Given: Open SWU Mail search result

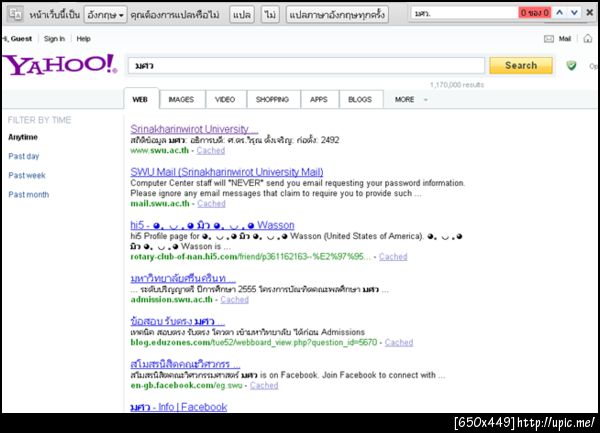Looking at the screenshot, I should [227, 172].
